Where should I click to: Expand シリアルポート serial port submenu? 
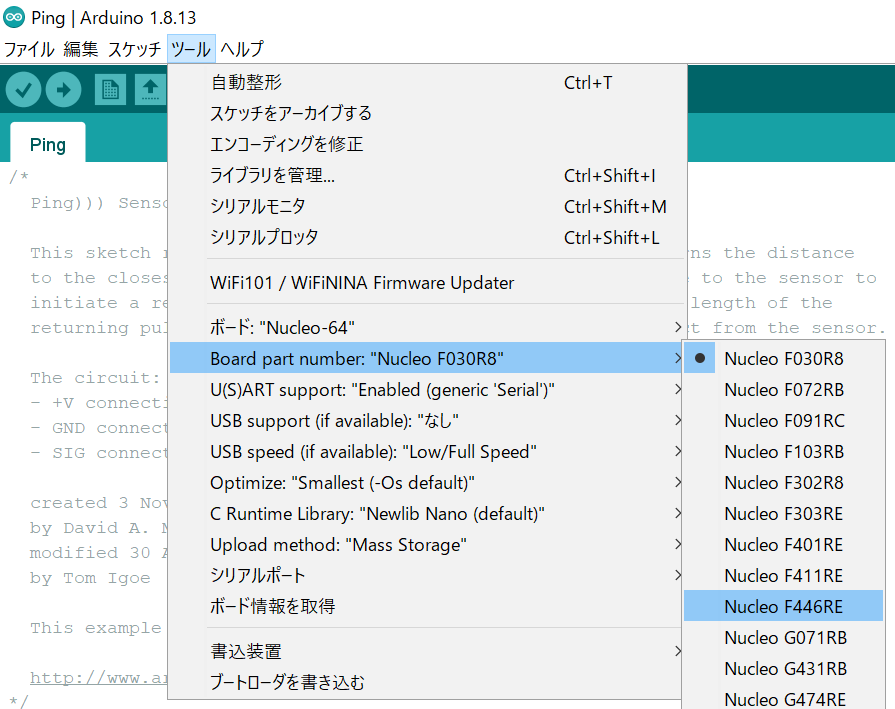tap(427, 575)
